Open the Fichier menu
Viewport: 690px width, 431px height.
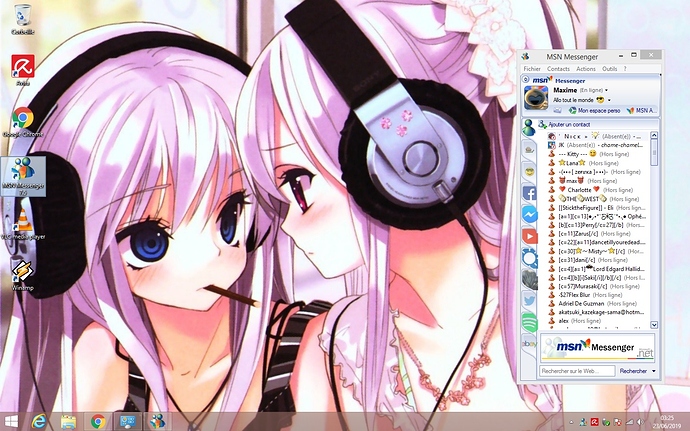click(x=532, y=69)
